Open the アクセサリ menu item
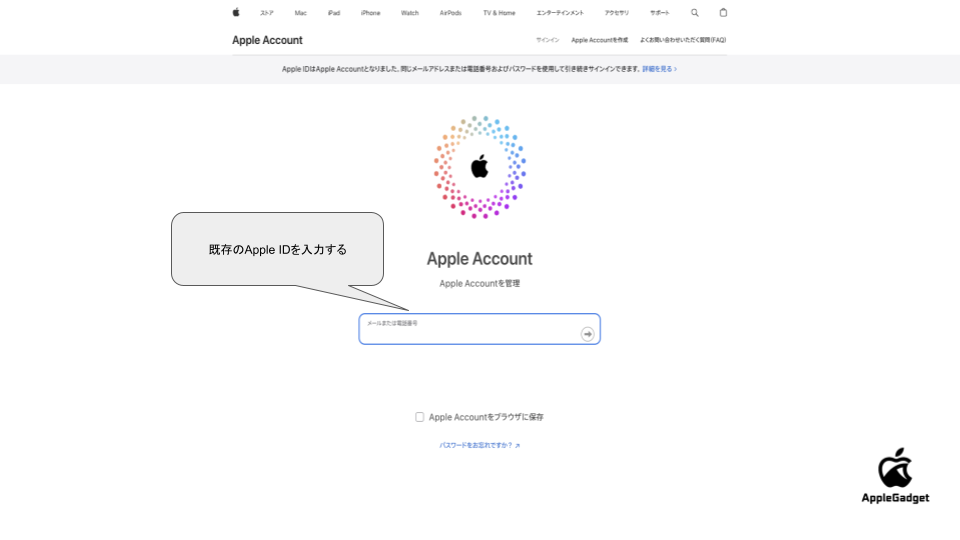This screenshot has height=540, width=960. [x=617, y=13]
